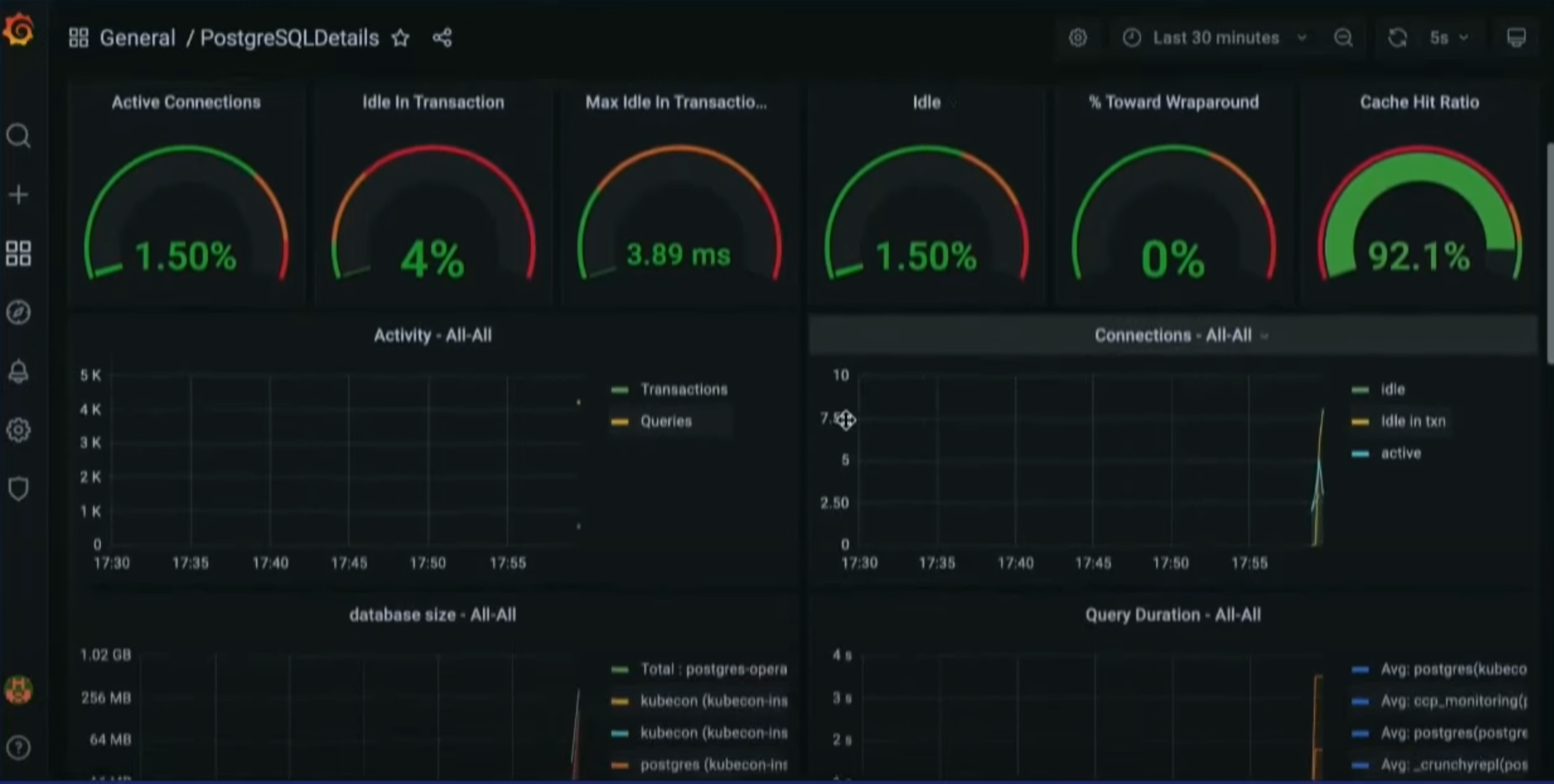Click the 4% Idle In Transaction gauge value
This screenshot has width=1554, height=784.
433,259
